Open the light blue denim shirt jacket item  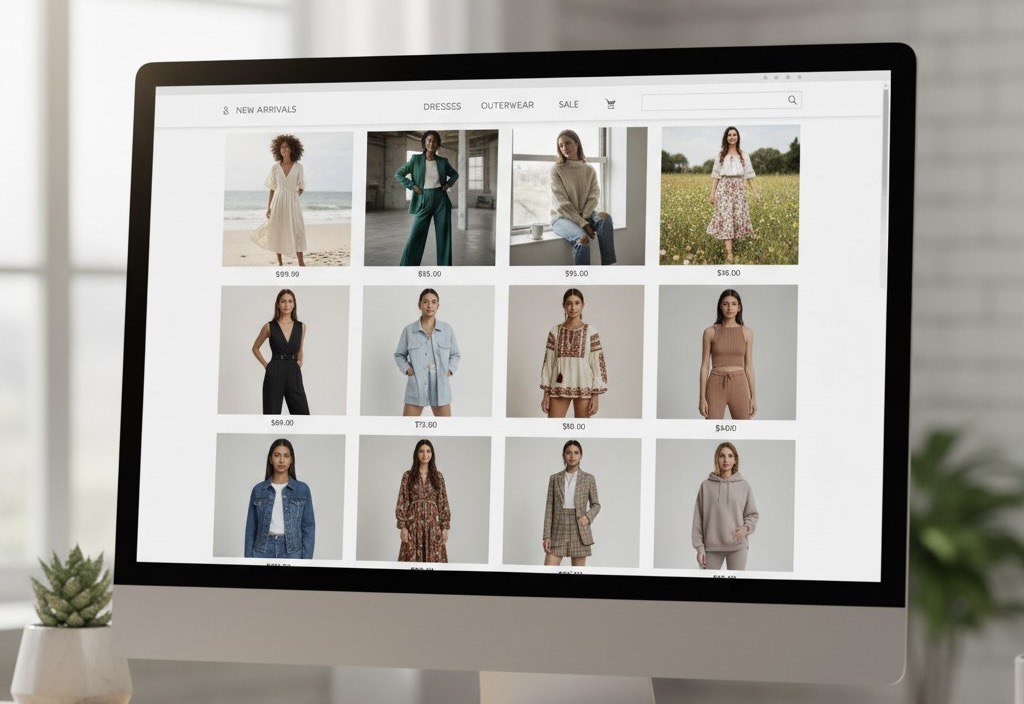[x=427, y=351]
